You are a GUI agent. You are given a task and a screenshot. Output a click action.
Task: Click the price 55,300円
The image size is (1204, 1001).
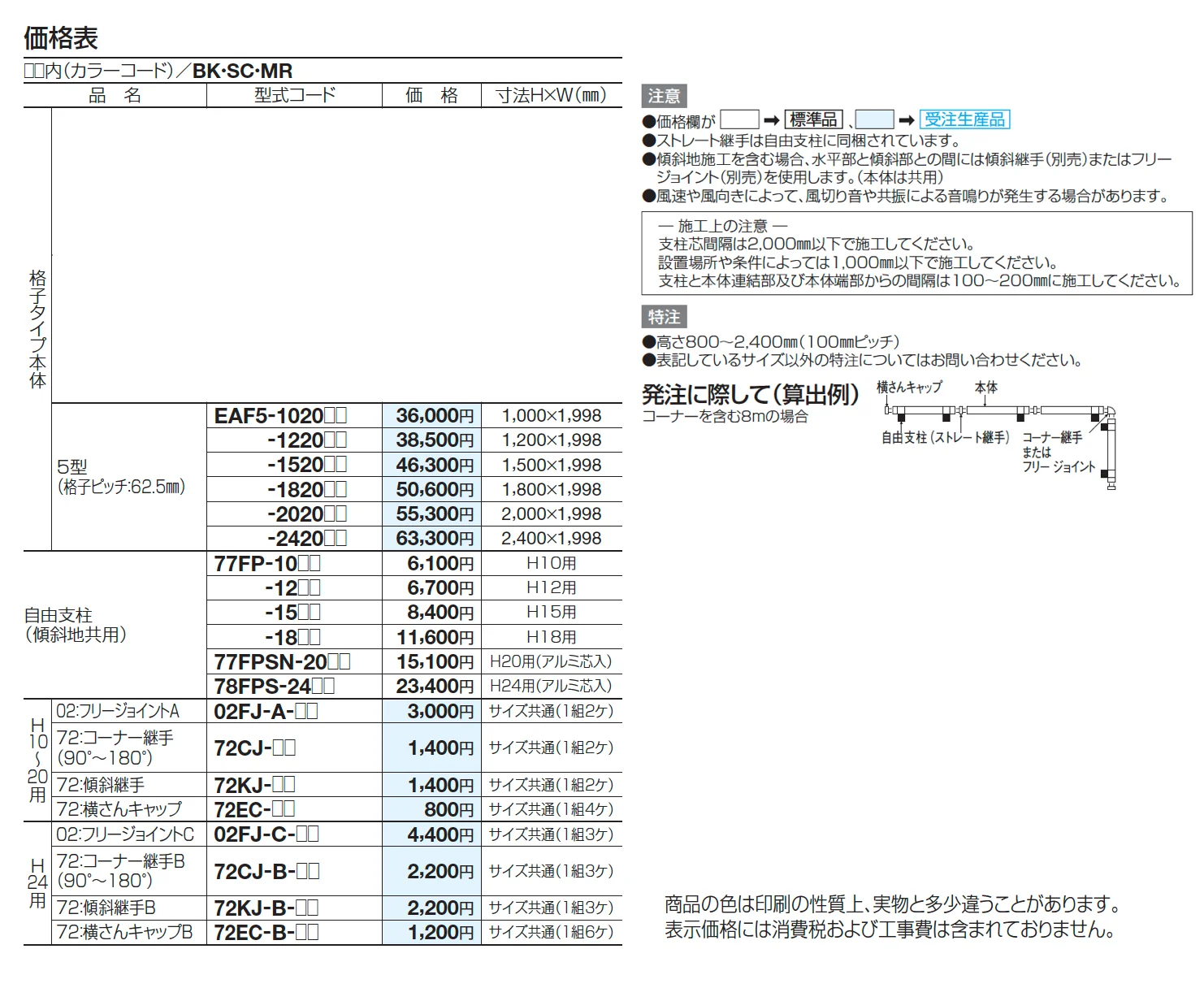[435, 514]
